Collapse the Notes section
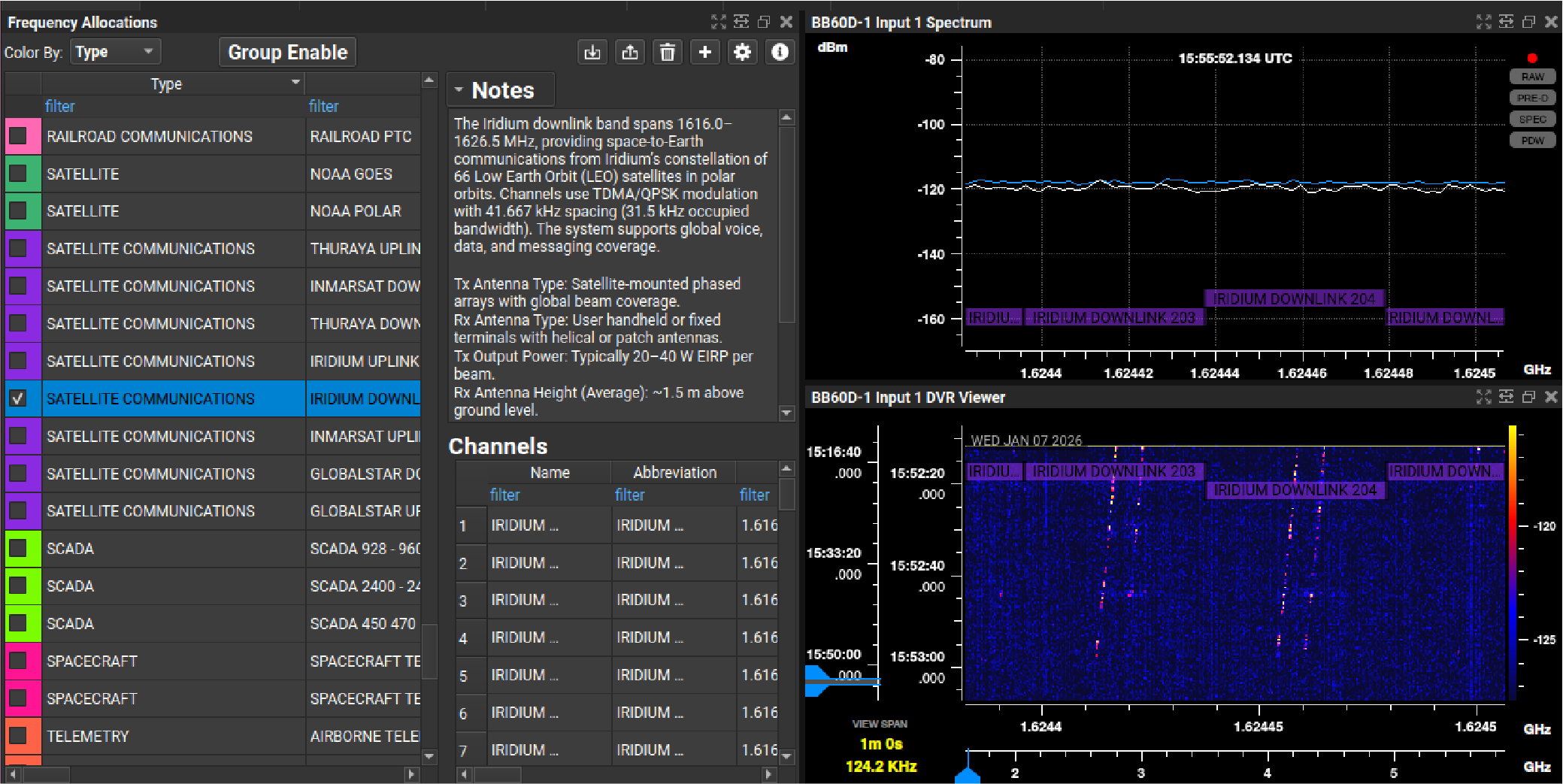The image size is (1563, 784). click(459, 90)
